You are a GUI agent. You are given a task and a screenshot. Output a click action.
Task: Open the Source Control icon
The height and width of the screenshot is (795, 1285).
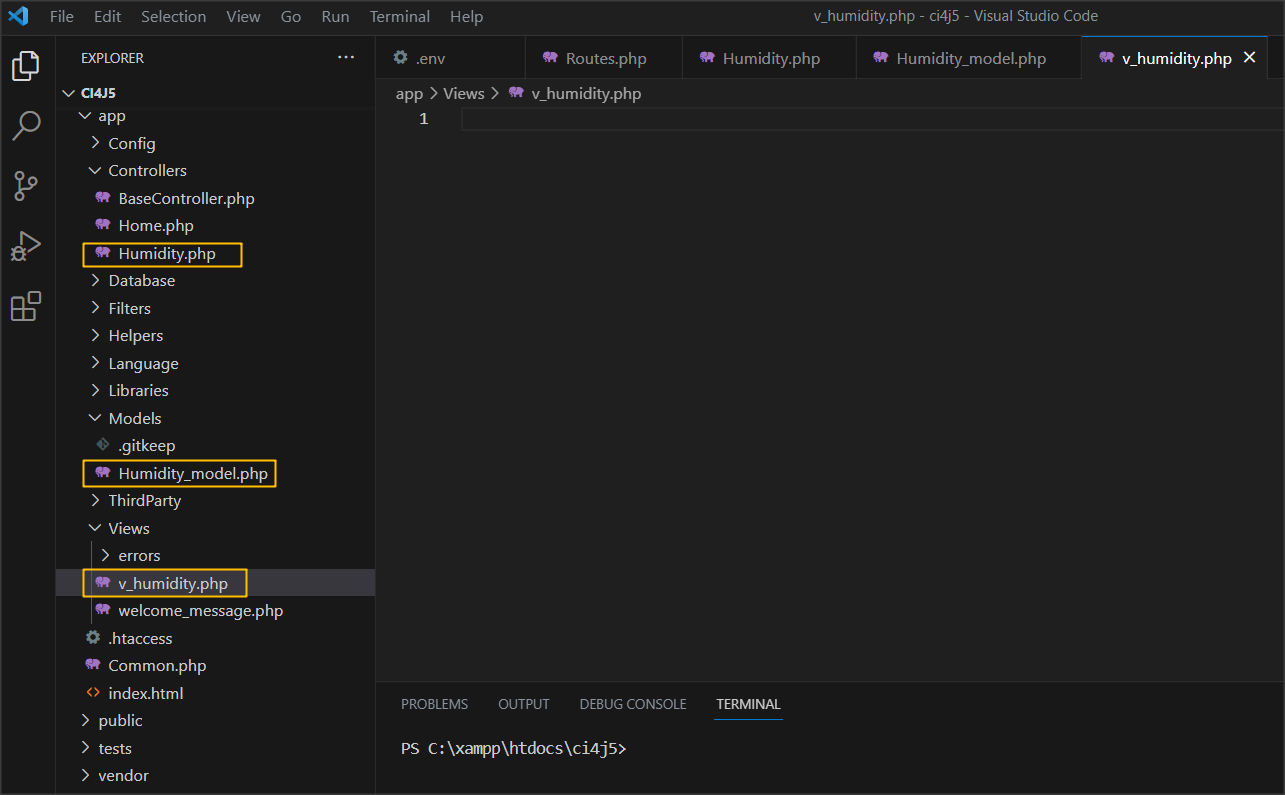pyautogui.click(x=26, y=186)
